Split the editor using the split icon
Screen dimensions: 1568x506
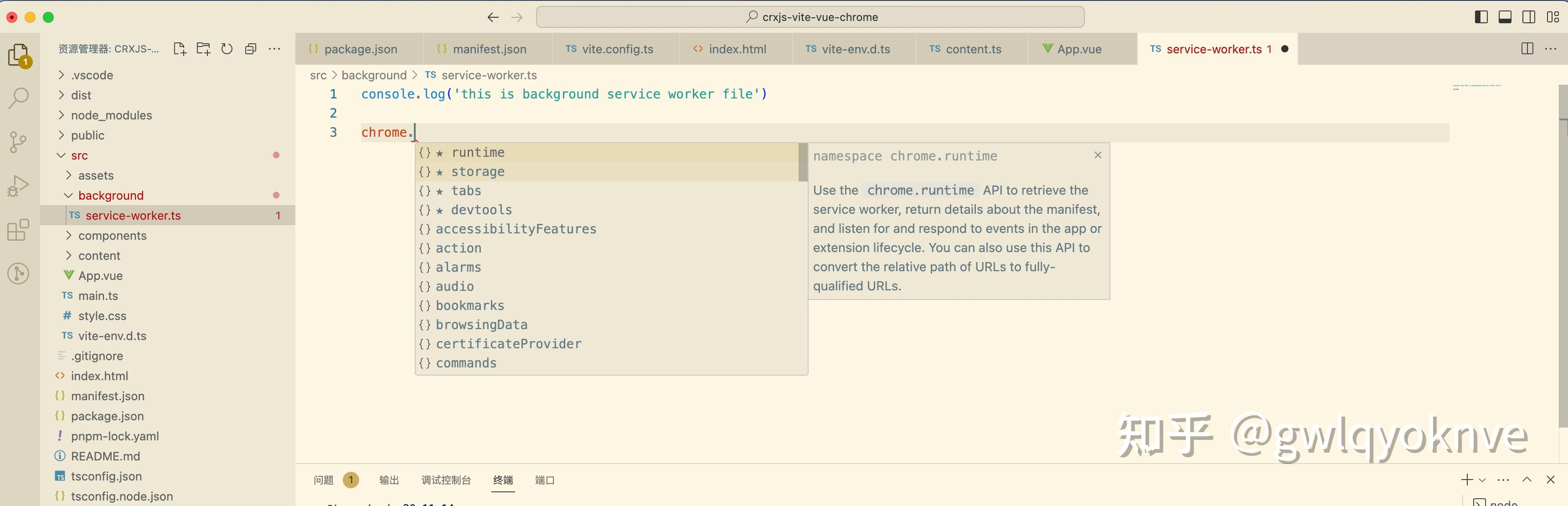click(1527, 49)
